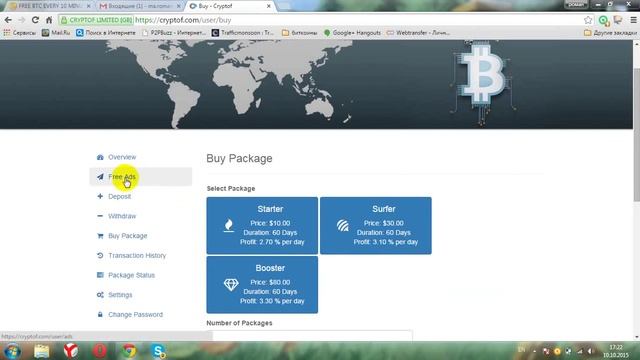640x360 pixels.
Task: Bookmark this page with the star
Action: (588, 20)
